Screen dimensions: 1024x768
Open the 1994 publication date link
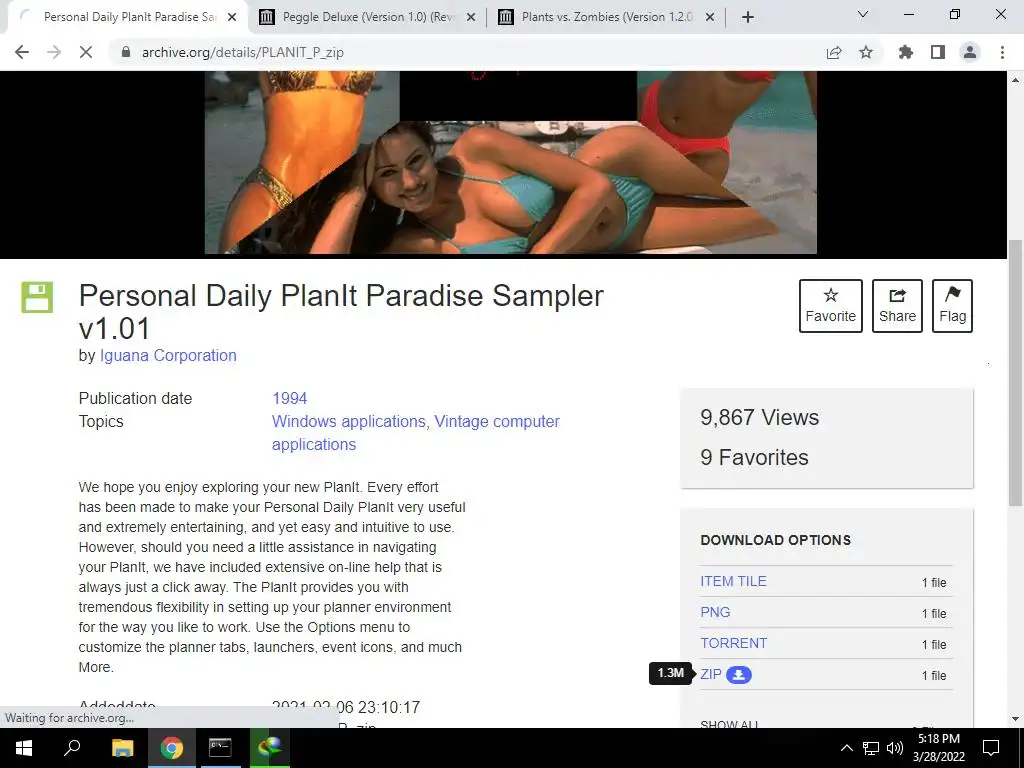tap(289, 398)
